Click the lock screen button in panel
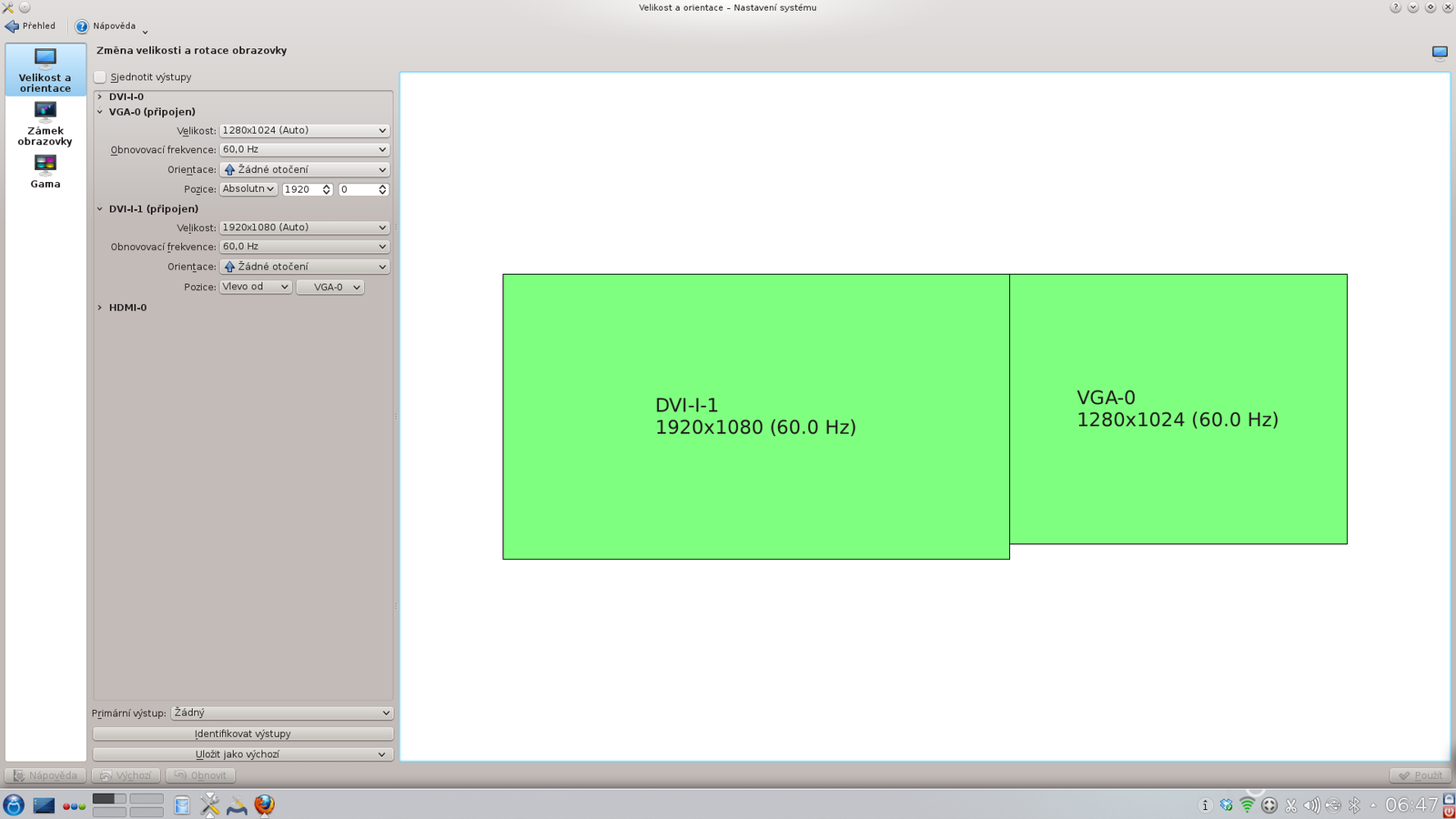1456x819 pixels. point(1449,799)
